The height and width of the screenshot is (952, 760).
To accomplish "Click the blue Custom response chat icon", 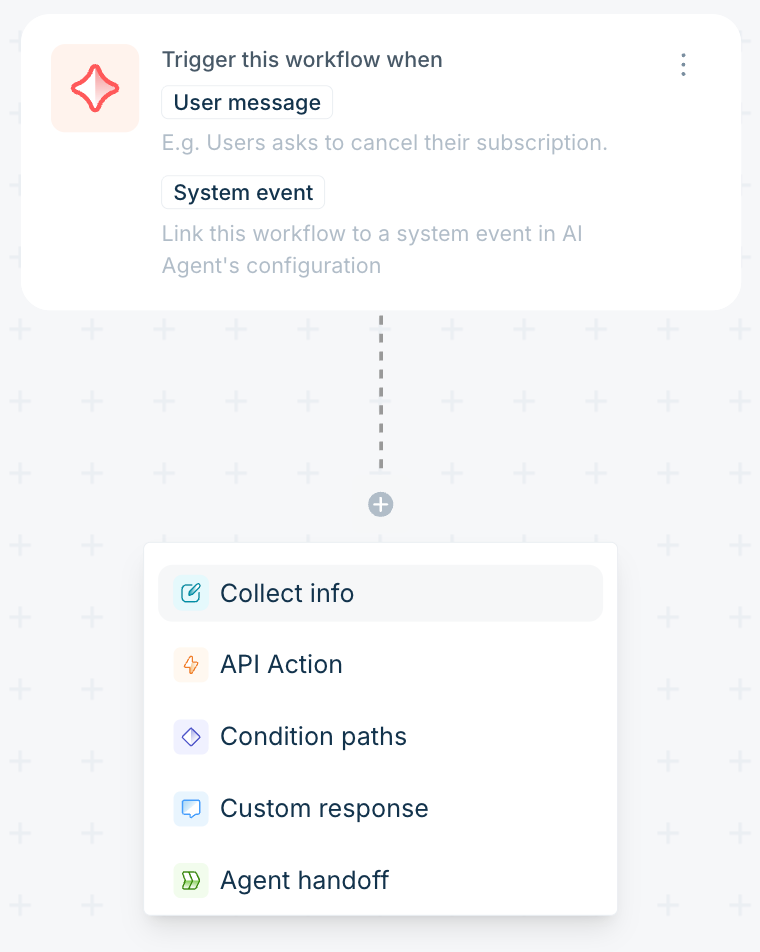I will click(x=191, y=809).
